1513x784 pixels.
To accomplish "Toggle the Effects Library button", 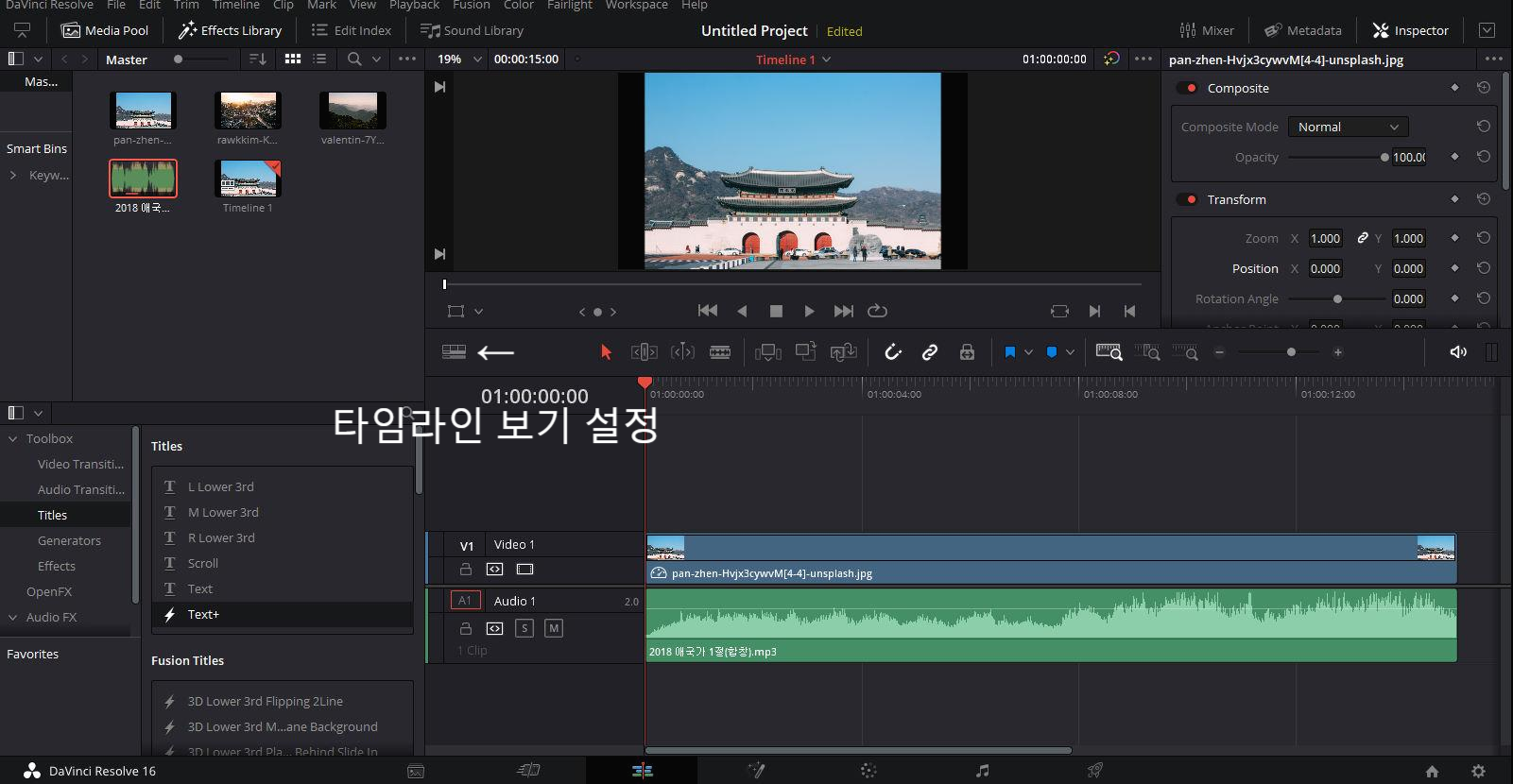I will click(x=230, y=30).
